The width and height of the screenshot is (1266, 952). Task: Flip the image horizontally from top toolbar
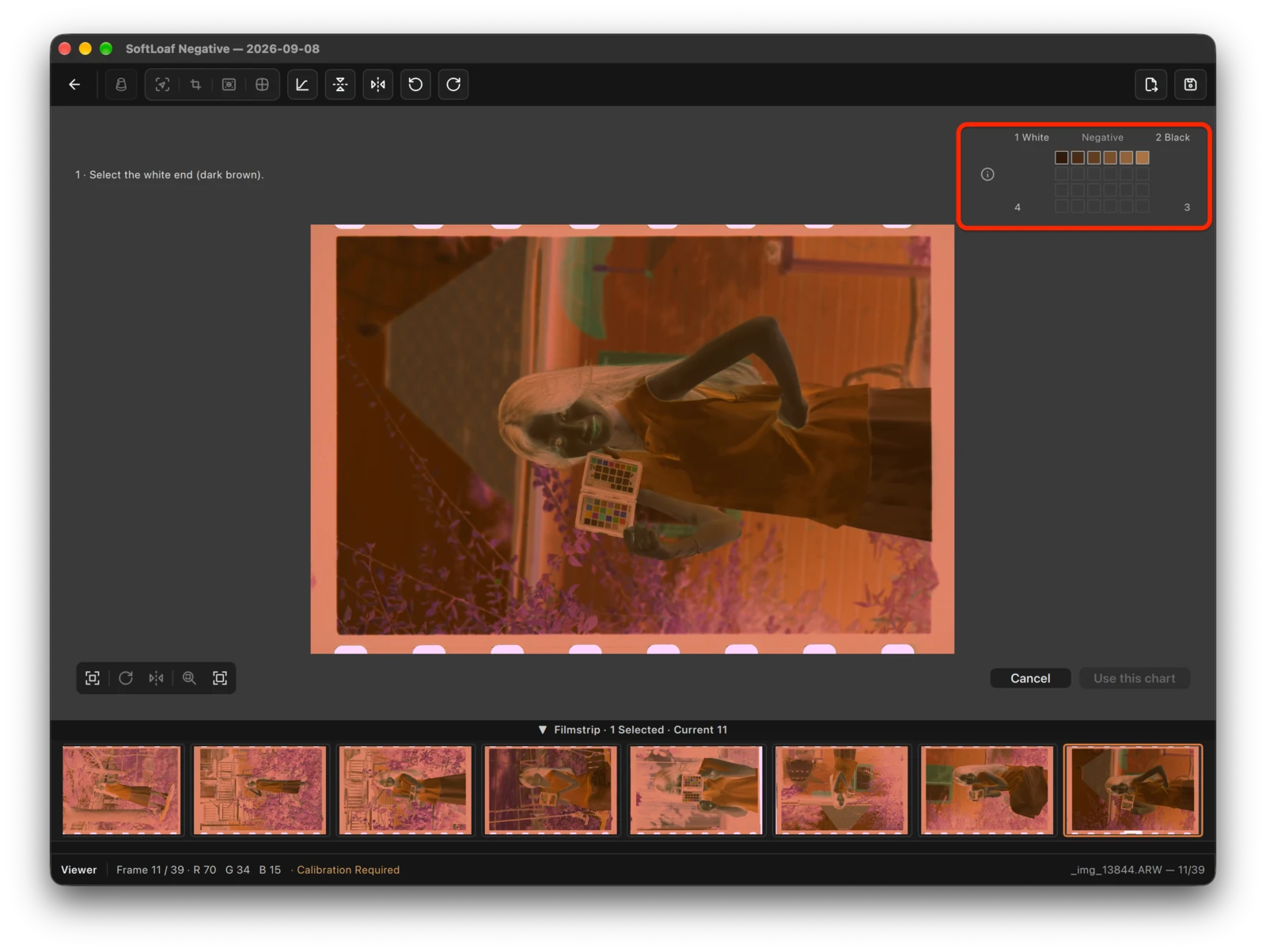click(378, 85)
